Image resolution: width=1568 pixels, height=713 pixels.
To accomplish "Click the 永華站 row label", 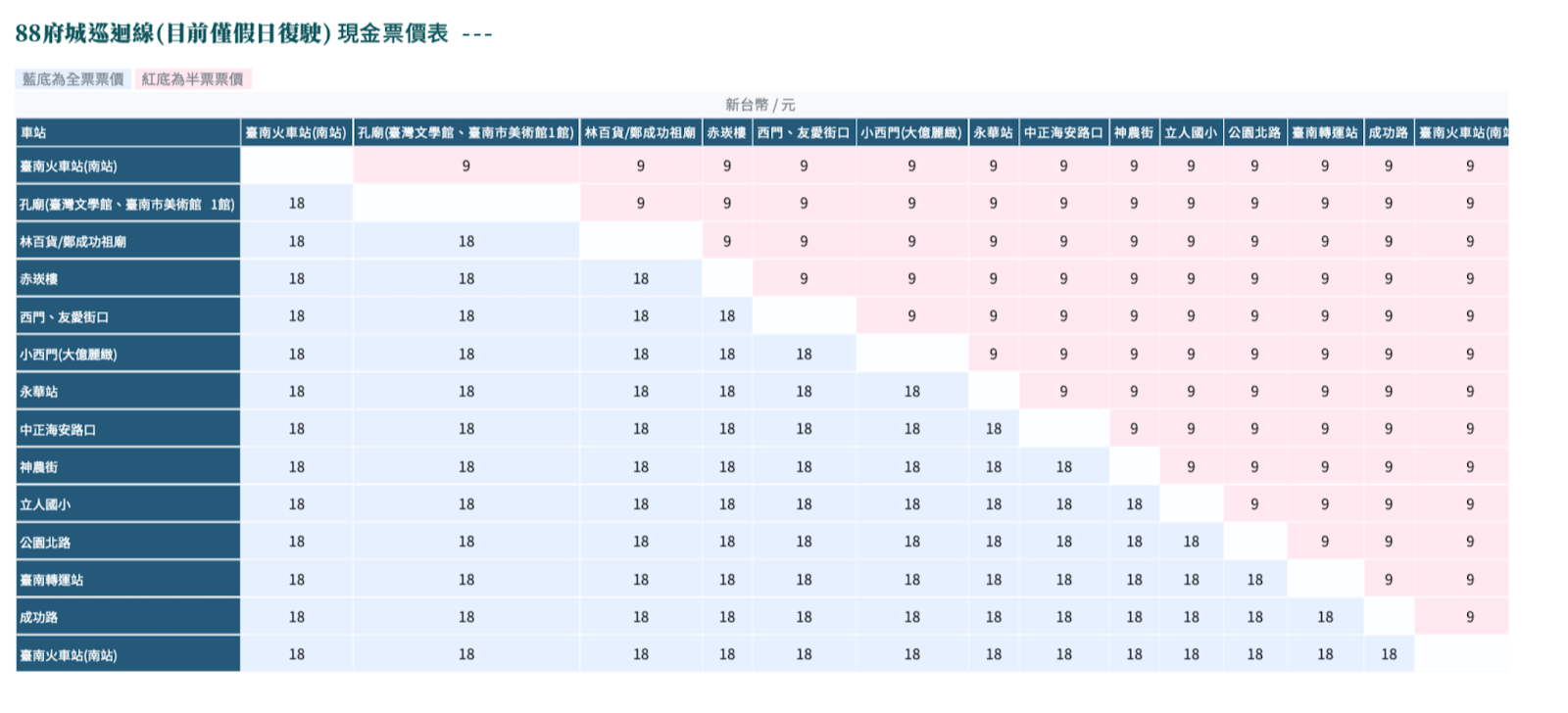I will pos(128,392).
